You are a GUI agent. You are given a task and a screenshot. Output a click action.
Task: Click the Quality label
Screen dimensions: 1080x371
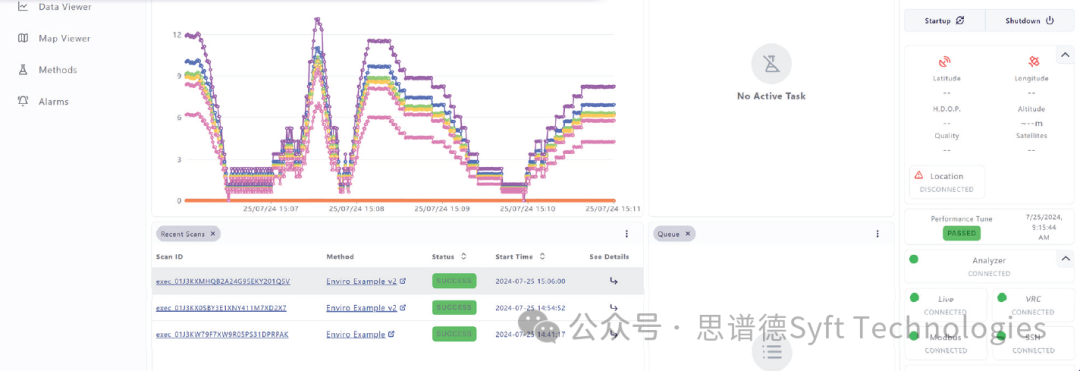coord(946,136)
